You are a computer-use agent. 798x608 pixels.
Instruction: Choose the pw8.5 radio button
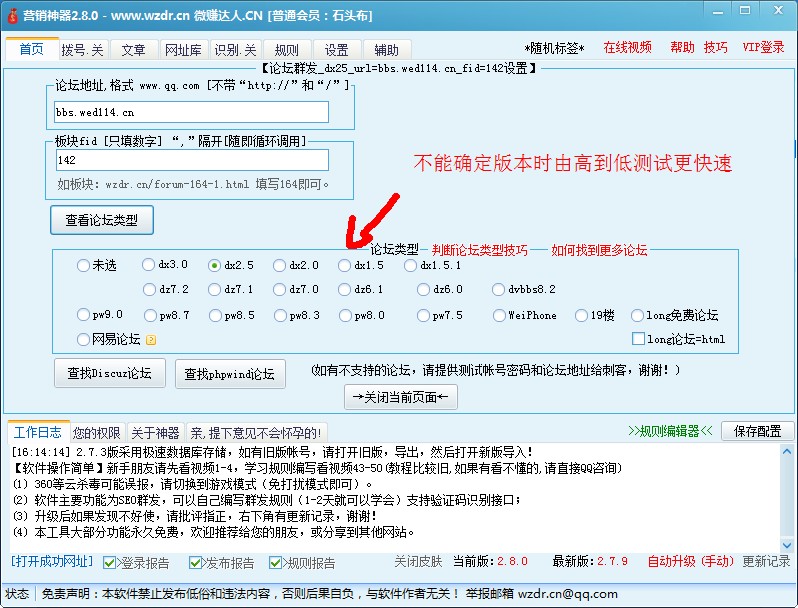tap(232, 315)
